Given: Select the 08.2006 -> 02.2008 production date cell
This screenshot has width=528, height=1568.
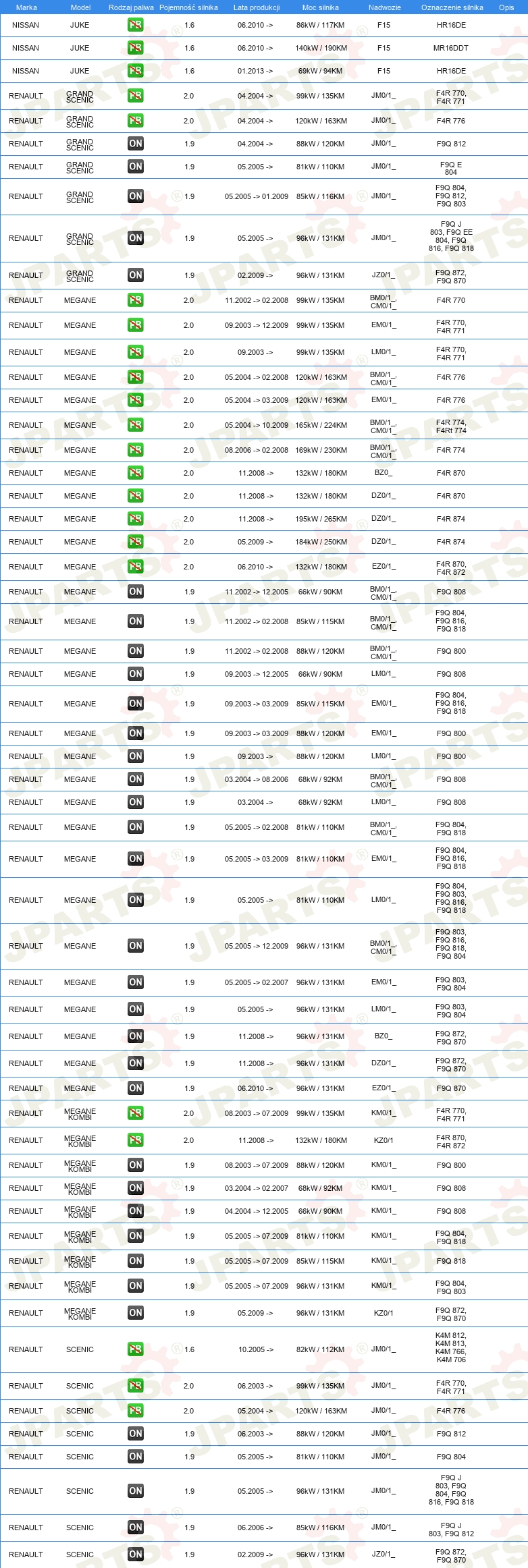Looking at the screenshot, I should click(257, 450).
